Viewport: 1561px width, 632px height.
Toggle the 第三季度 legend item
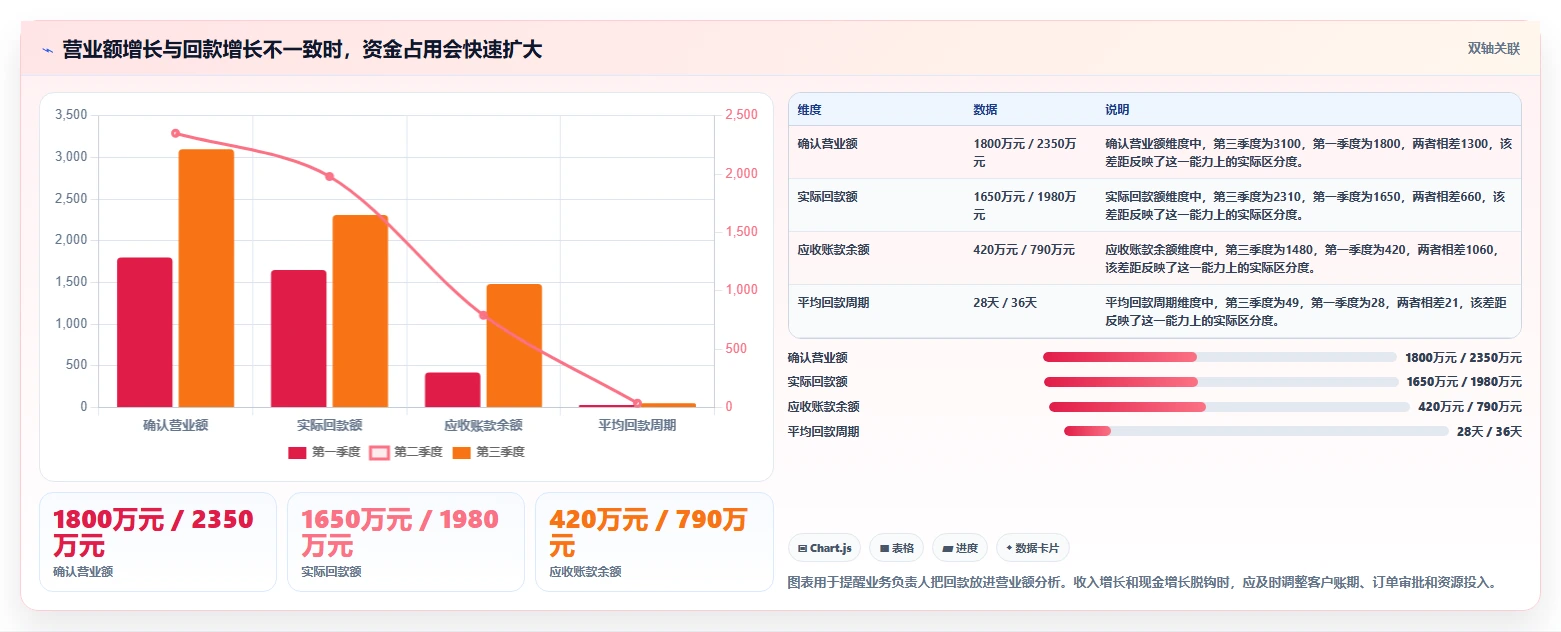(488, 452)
